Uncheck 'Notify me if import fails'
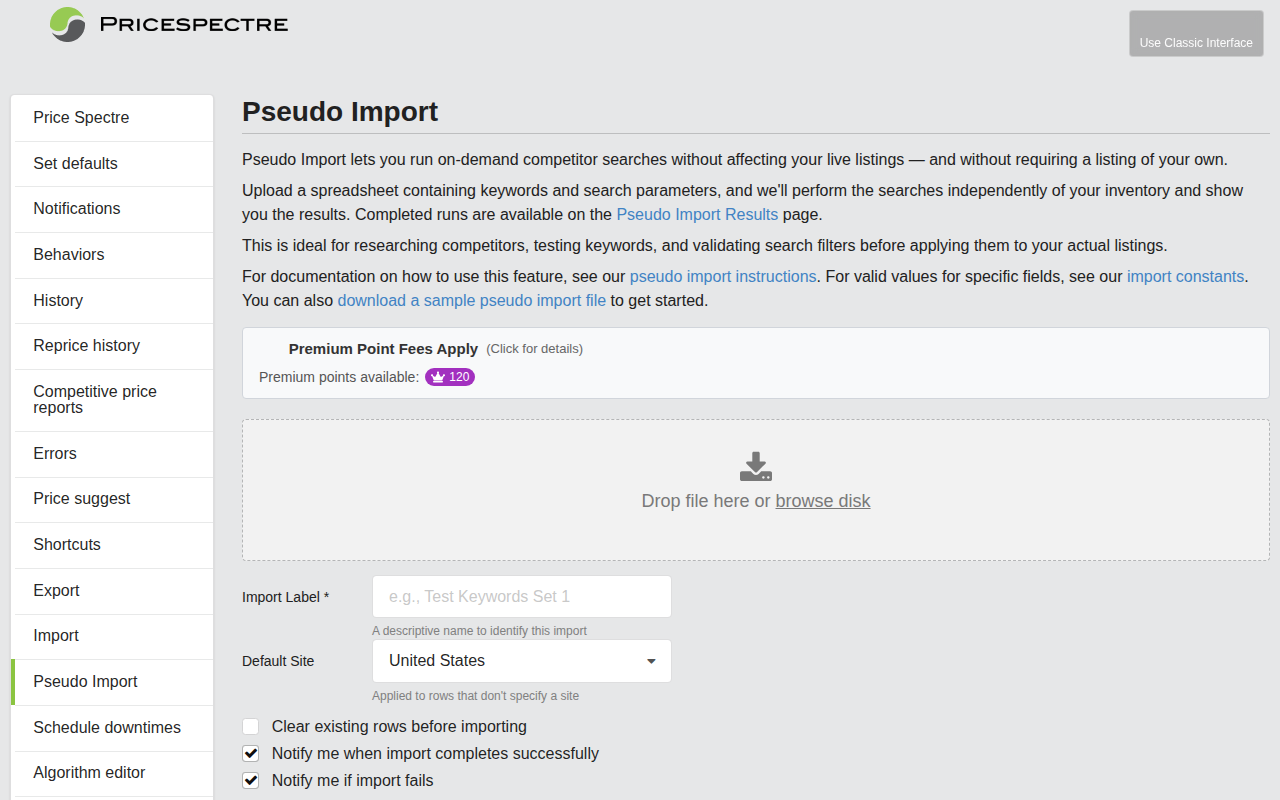Screen dimensions: 1280x800 [x=250, y=780]
